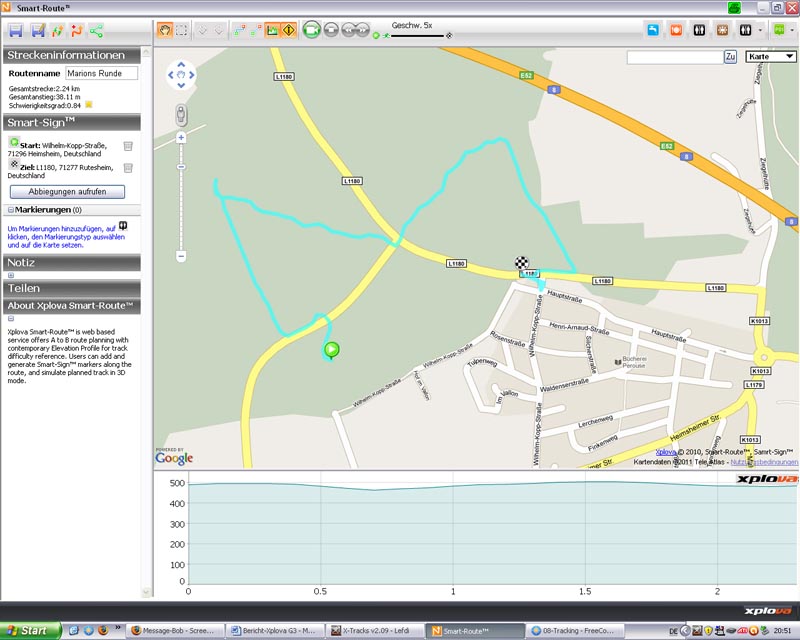800x640 pixels.
Task: Click the green start marker on the map
Action: pos(331,350)
